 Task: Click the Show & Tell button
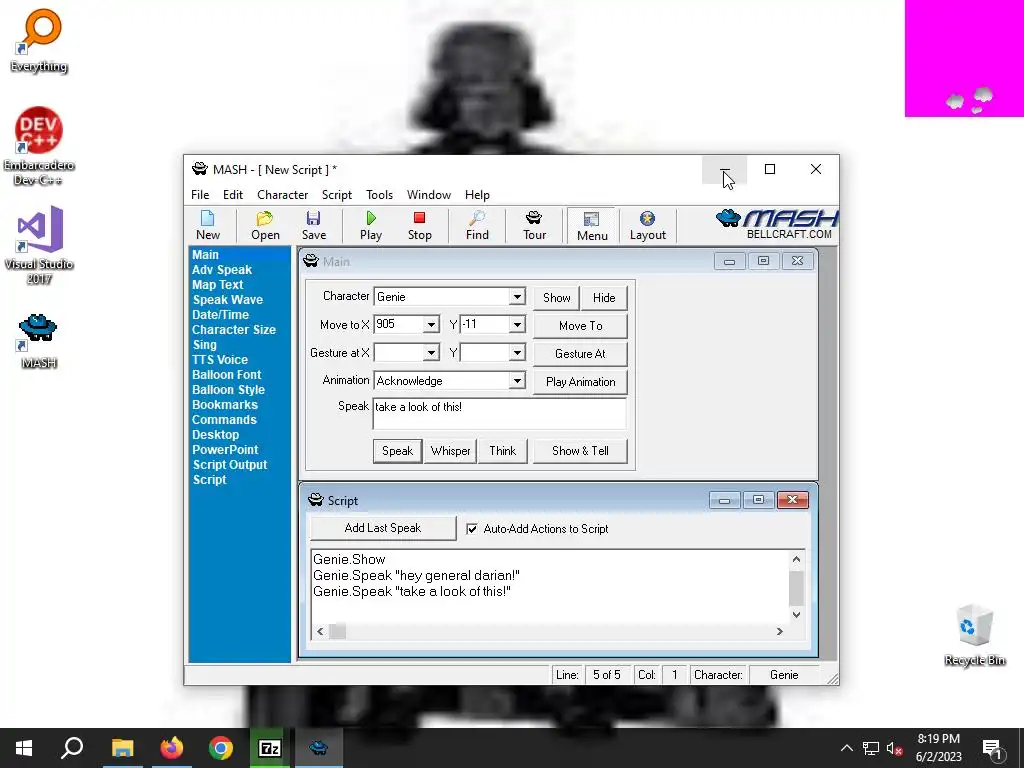[580, 451]
